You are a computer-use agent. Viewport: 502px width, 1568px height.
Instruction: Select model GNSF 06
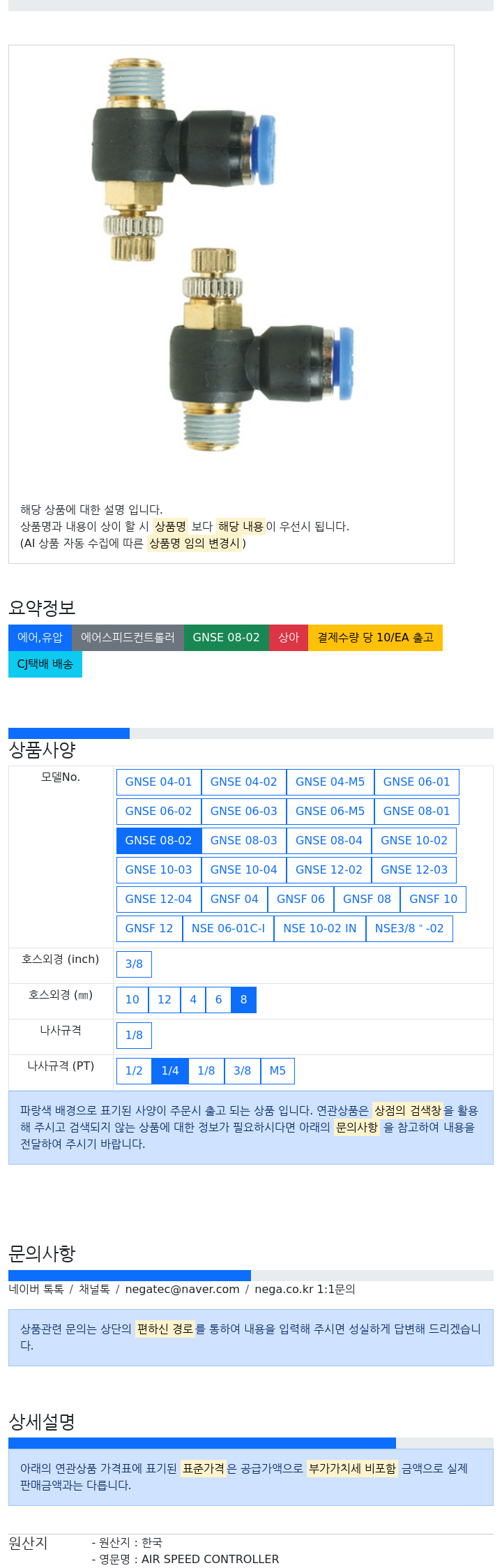pyautogui.click(x=301, y=899)
